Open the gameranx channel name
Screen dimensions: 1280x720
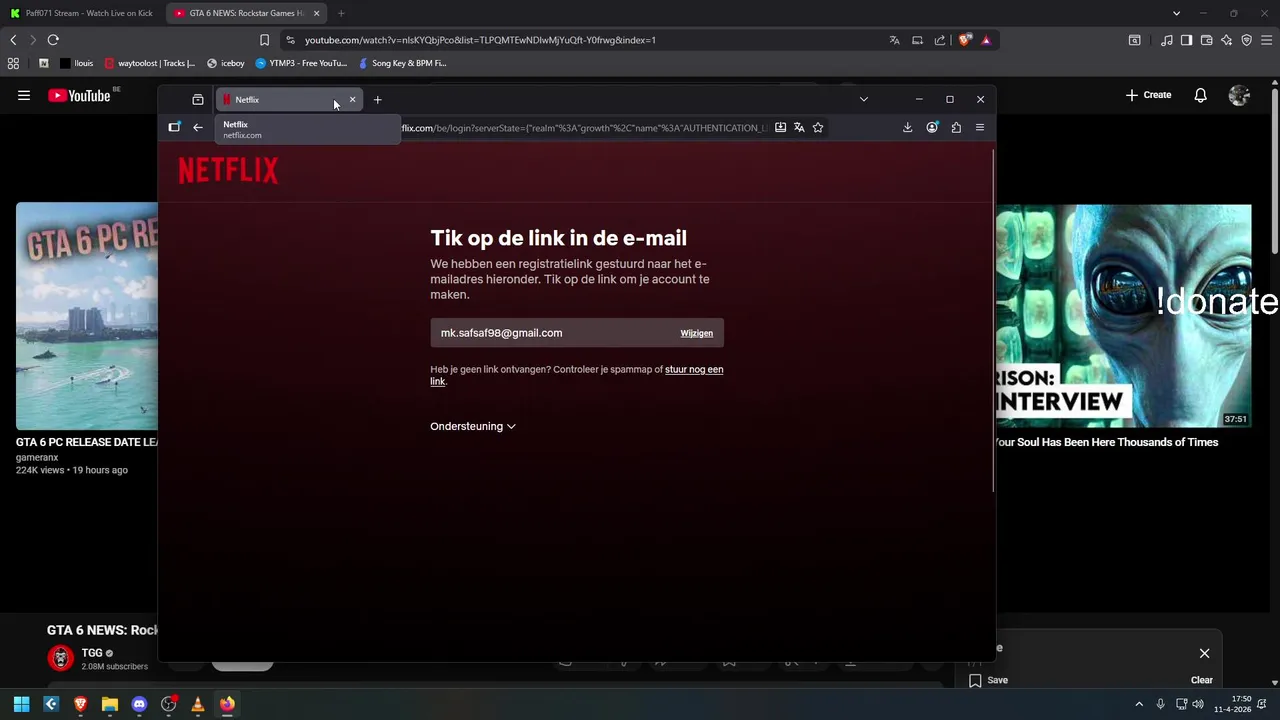(37, 457)
